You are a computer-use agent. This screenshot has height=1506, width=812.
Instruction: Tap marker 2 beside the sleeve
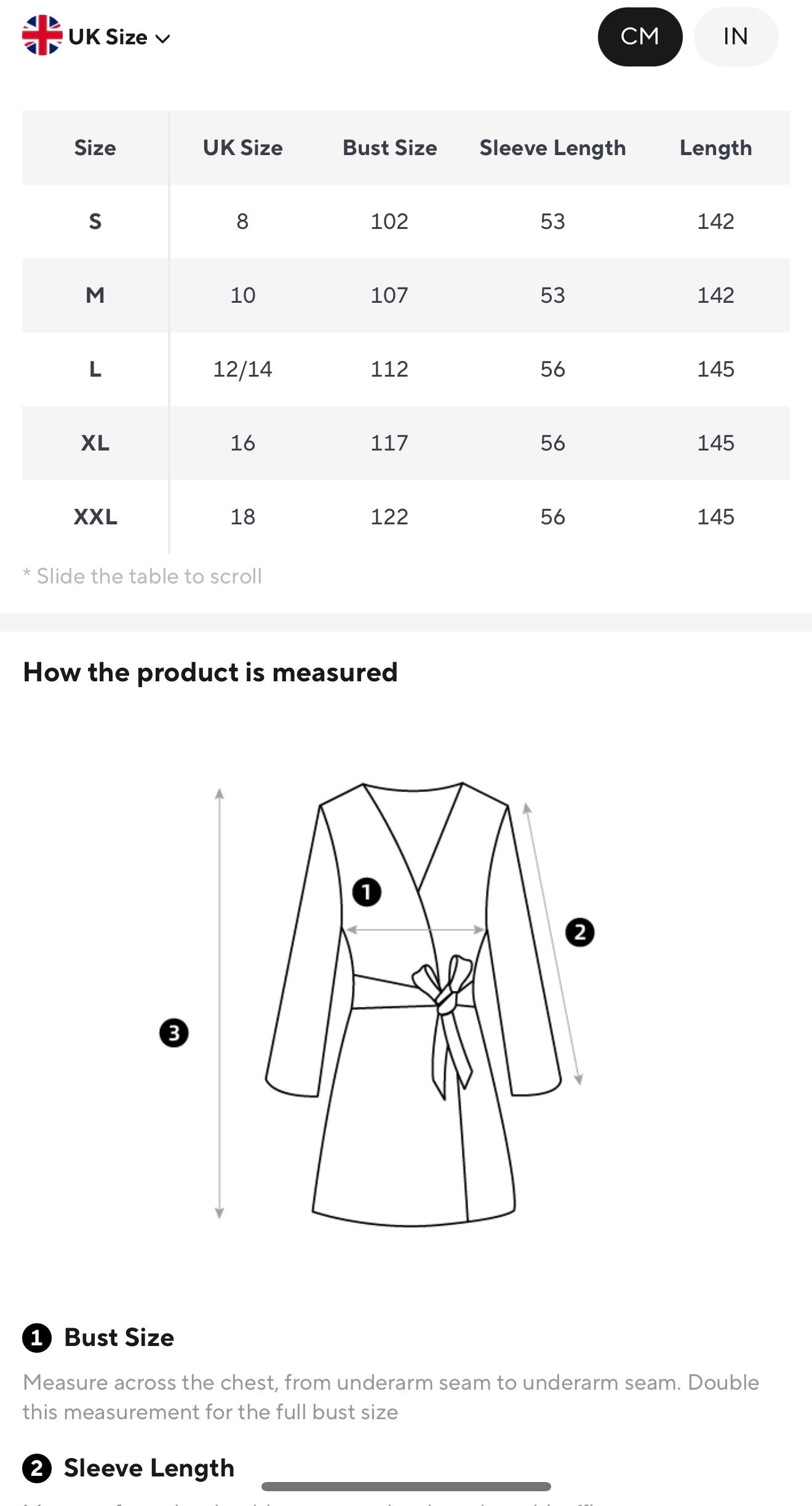coord(579,932)
